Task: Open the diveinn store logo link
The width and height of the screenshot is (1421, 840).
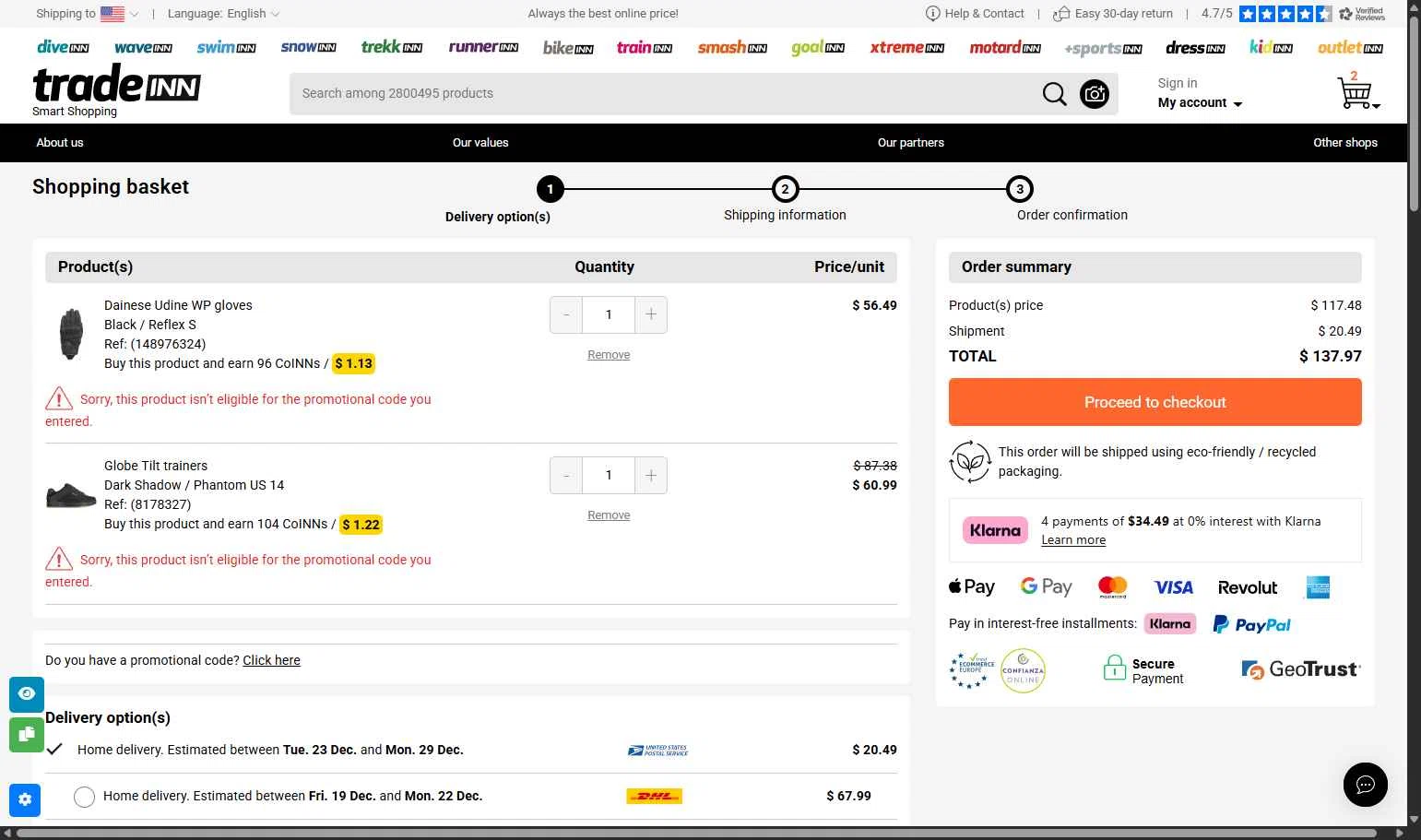Action: click(x=63, y=47)
